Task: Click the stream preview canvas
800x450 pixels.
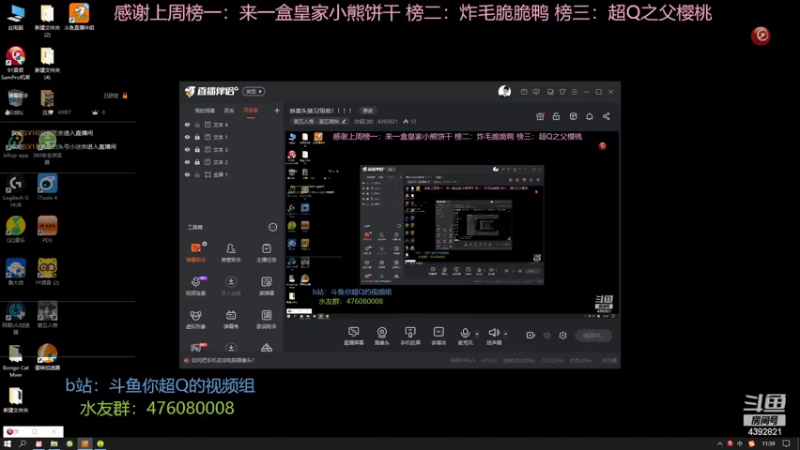Action: pyautogui.click(x=452, y=226)
